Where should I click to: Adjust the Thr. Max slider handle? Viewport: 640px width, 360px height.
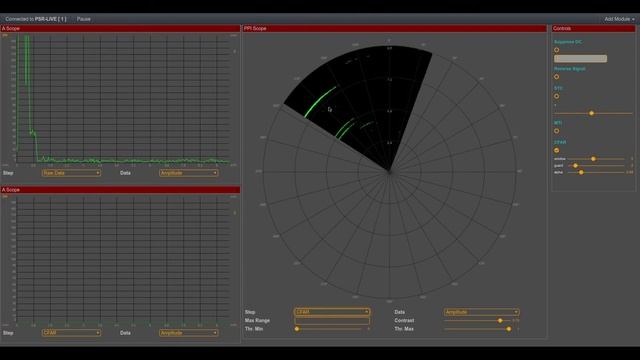point(509,329)
